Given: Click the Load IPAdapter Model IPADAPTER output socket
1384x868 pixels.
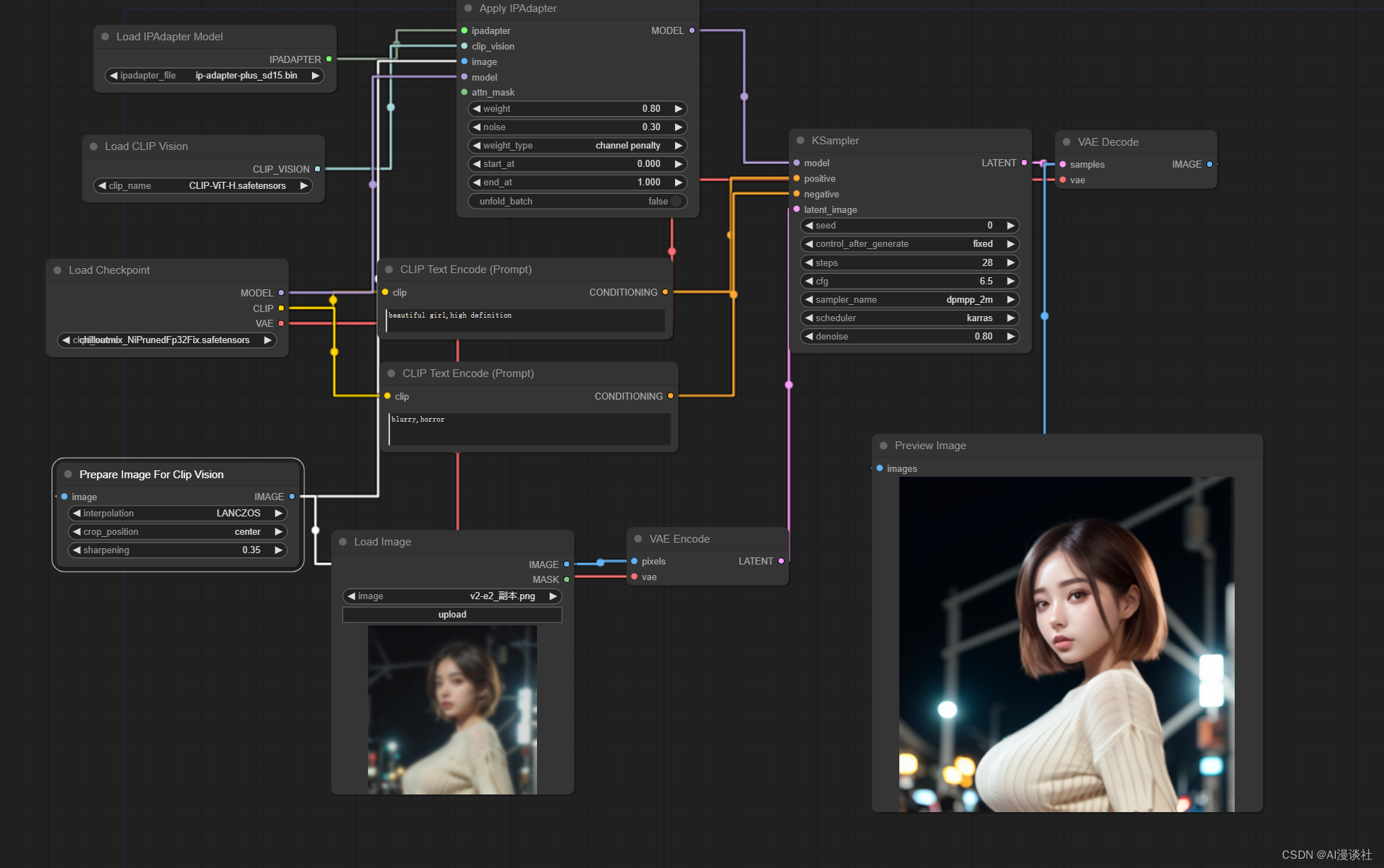Looking at the screenshot, I should (x=329, y=59).
